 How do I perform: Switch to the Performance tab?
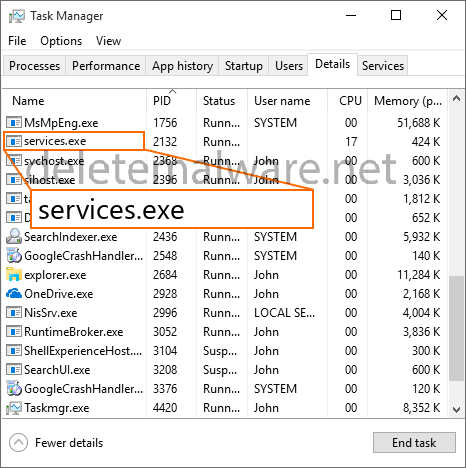click(x=106, y=66)
